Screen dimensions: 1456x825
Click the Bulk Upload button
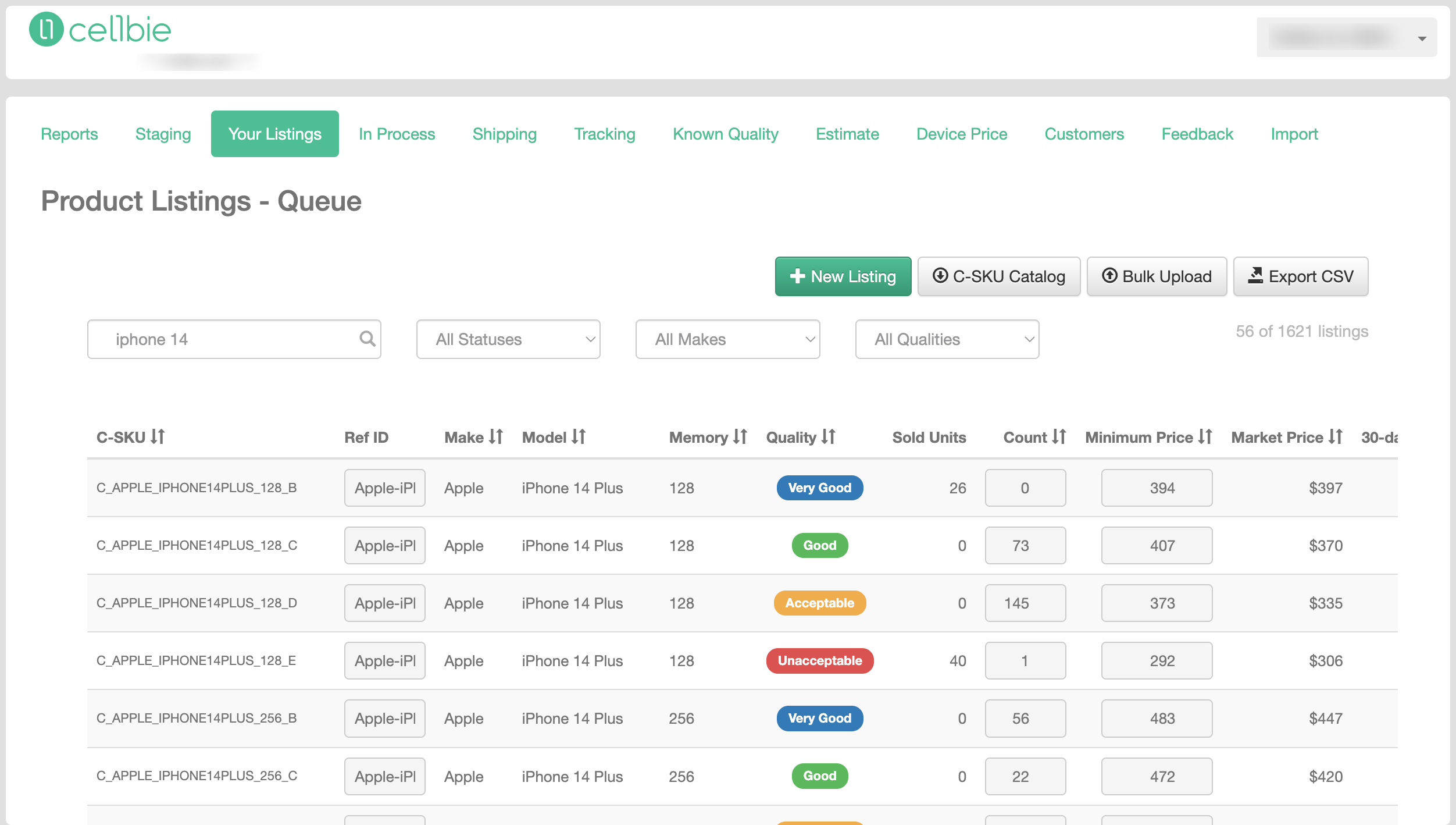point(1157,276)
